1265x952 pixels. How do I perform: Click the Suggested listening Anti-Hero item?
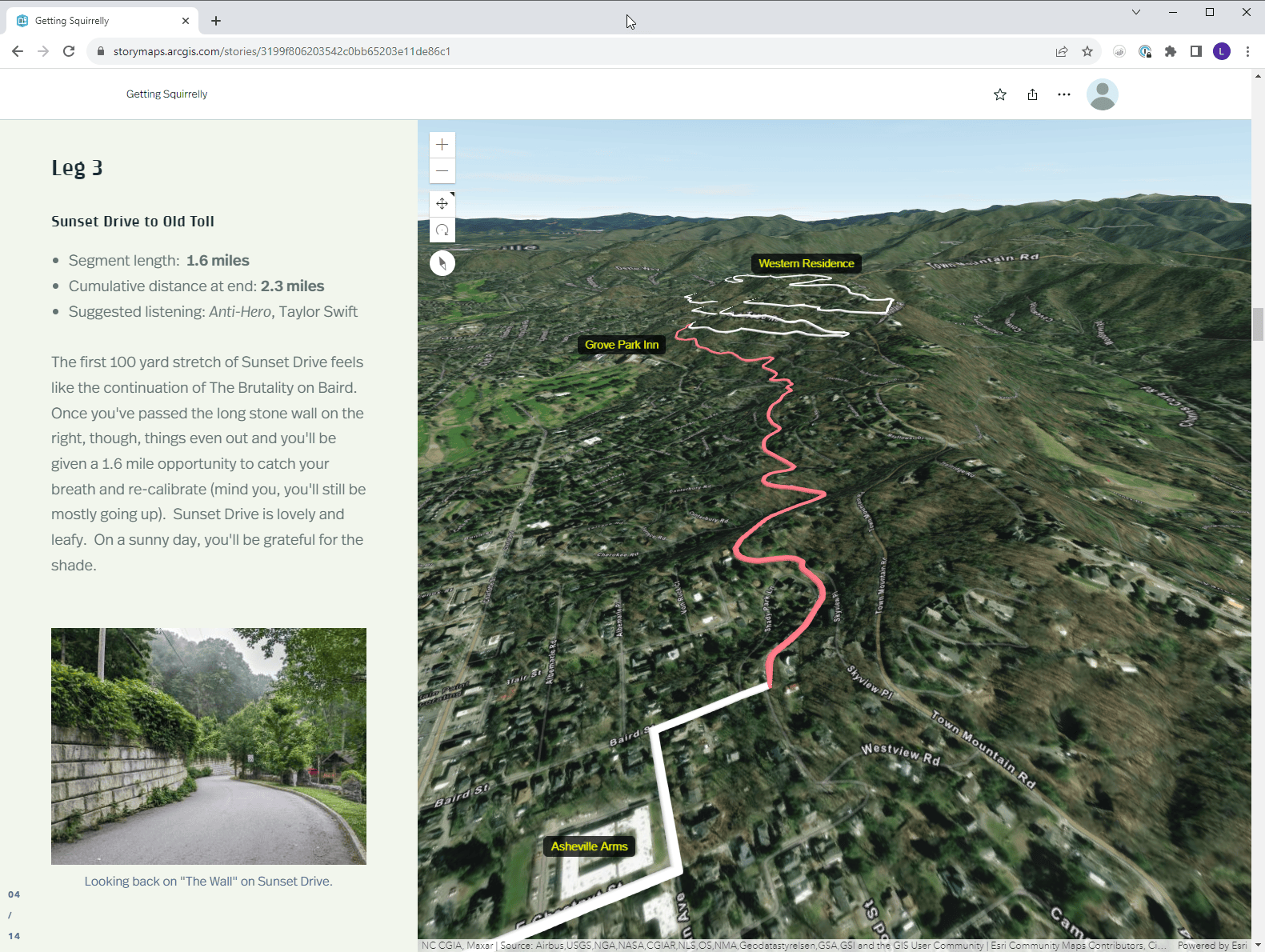tap(213, 312)
